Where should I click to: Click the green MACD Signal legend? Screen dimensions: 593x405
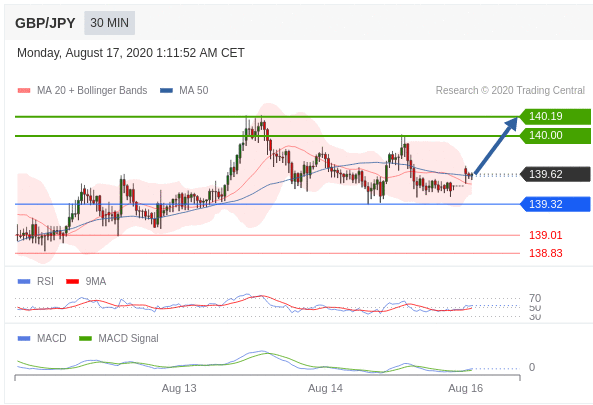[119, 338]
